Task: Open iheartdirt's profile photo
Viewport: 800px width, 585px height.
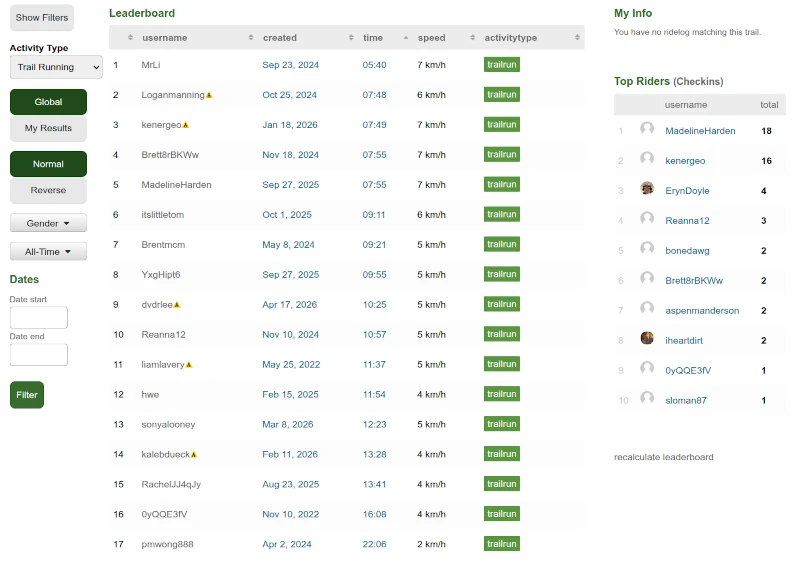Action: tap(647, 338)
